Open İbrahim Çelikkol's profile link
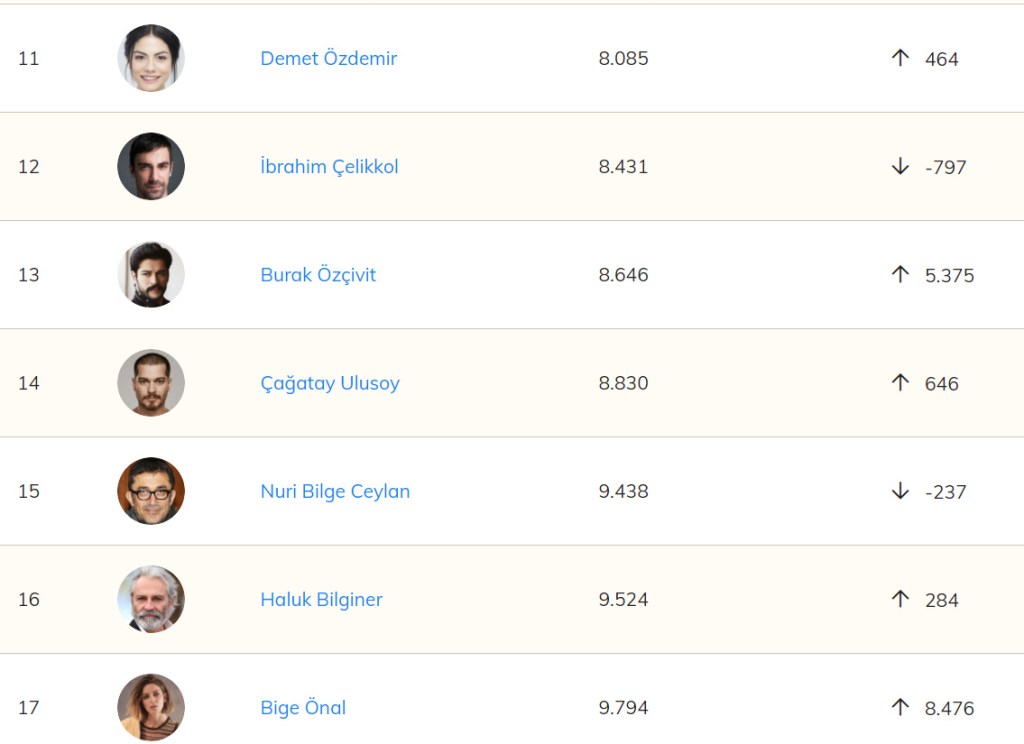Viewport: 1024px width, 744px height. click(329, 166)
